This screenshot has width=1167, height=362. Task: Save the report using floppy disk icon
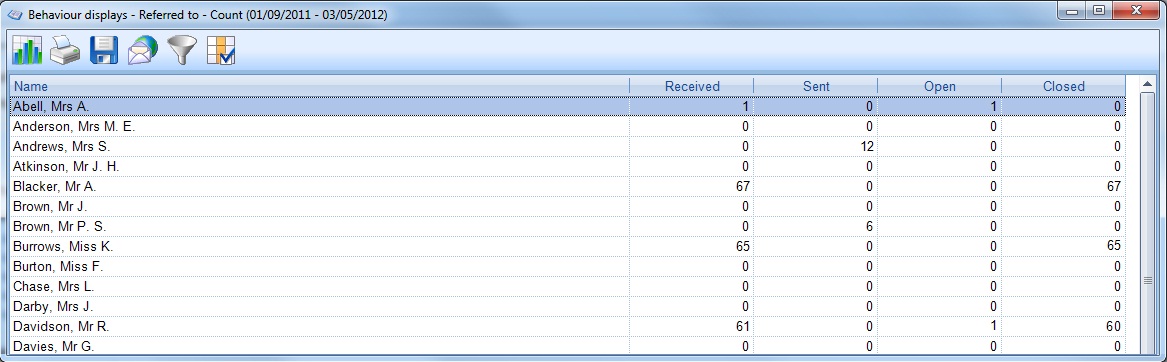point(104,51)
